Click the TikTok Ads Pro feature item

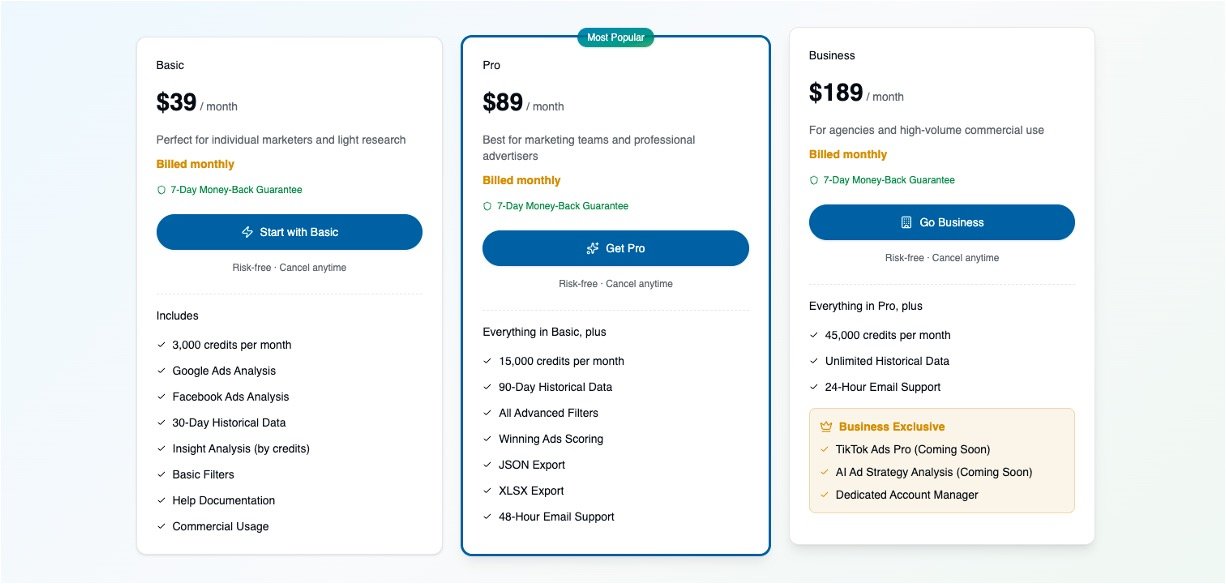[x=912, y=450]
